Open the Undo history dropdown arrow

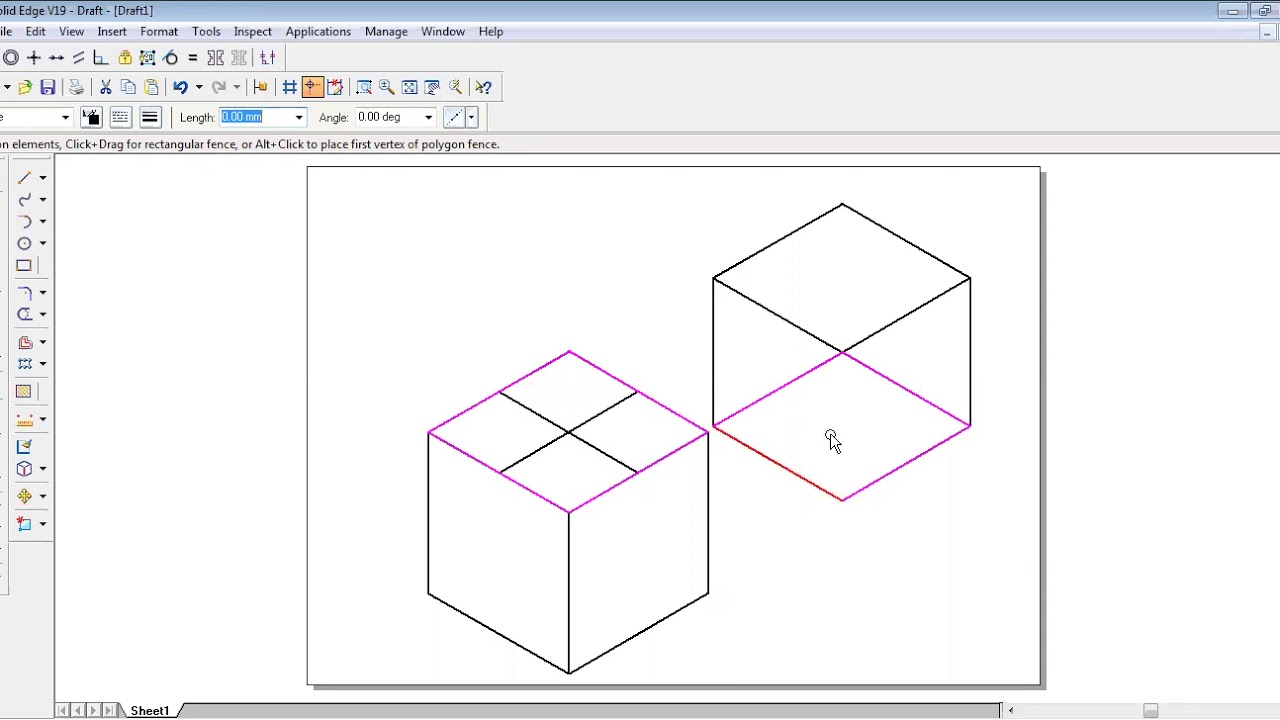[198, 87]
